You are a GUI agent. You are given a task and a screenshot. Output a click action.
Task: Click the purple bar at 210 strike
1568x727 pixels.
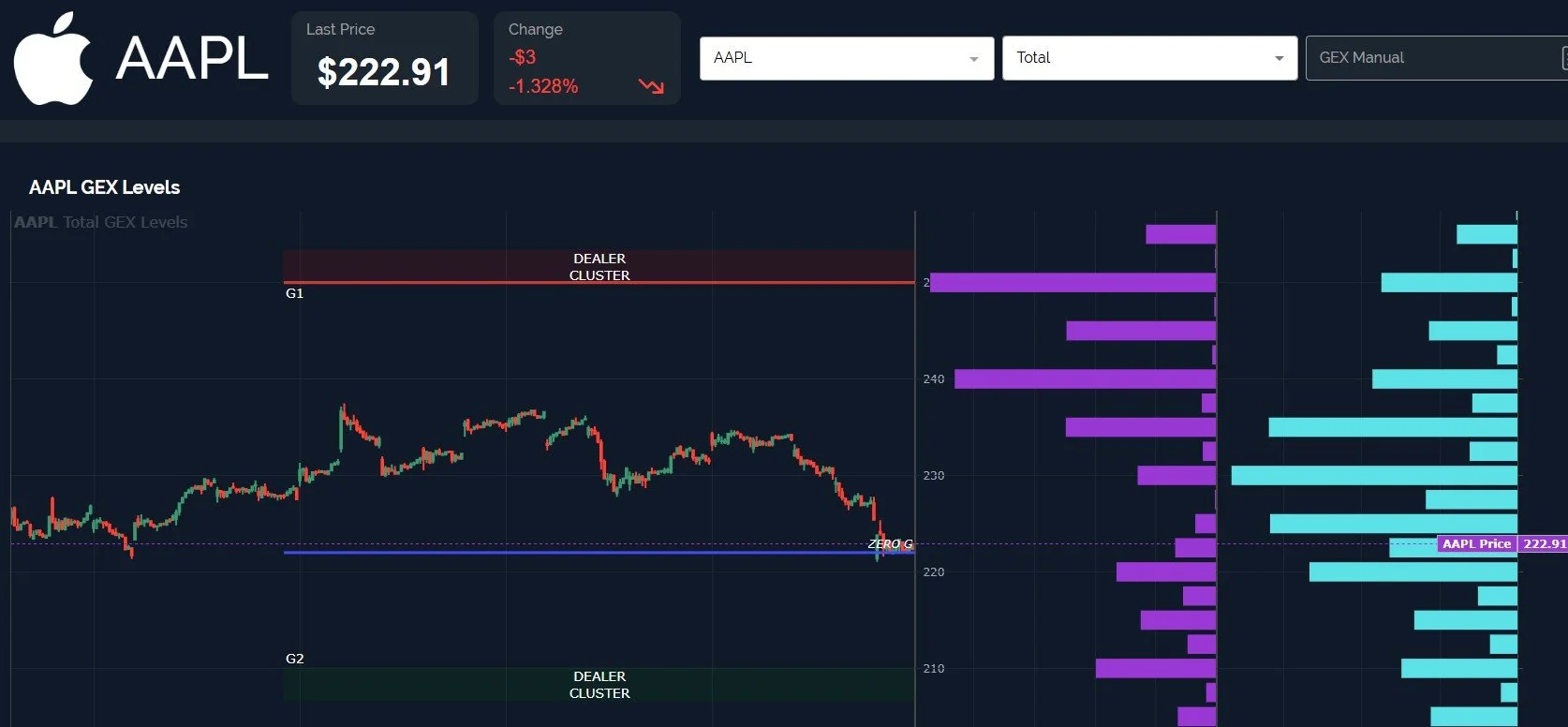(1156, 669)
